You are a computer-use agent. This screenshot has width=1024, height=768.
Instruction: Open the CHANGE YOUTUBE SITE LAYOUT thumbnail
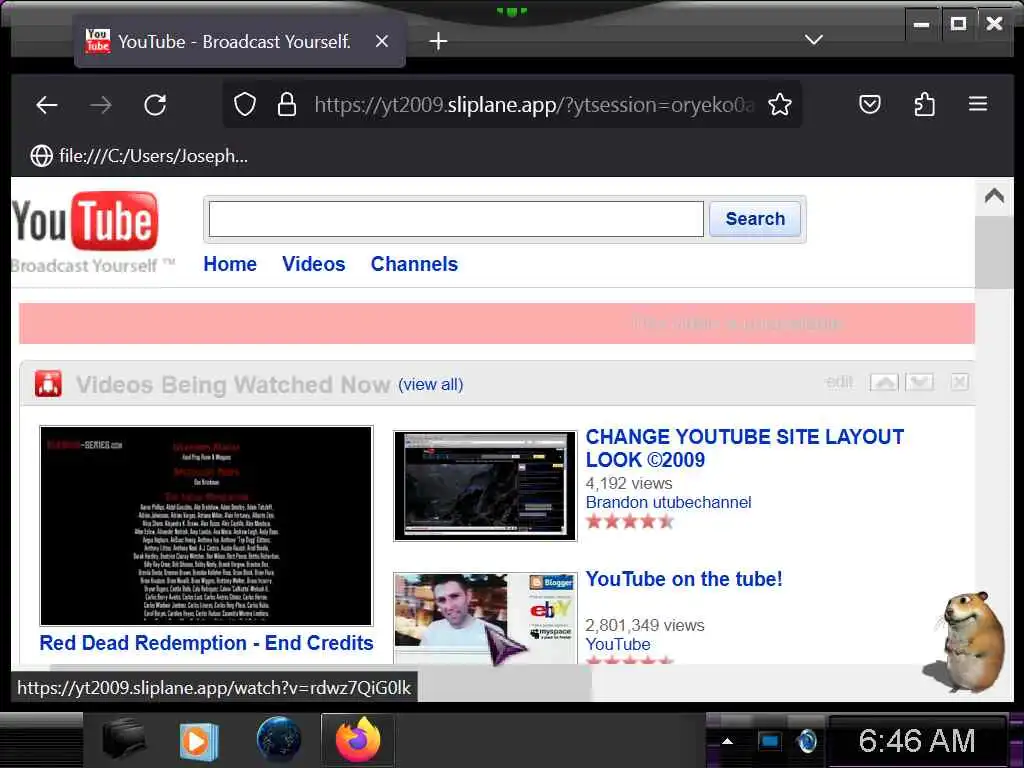click(485, 486)
